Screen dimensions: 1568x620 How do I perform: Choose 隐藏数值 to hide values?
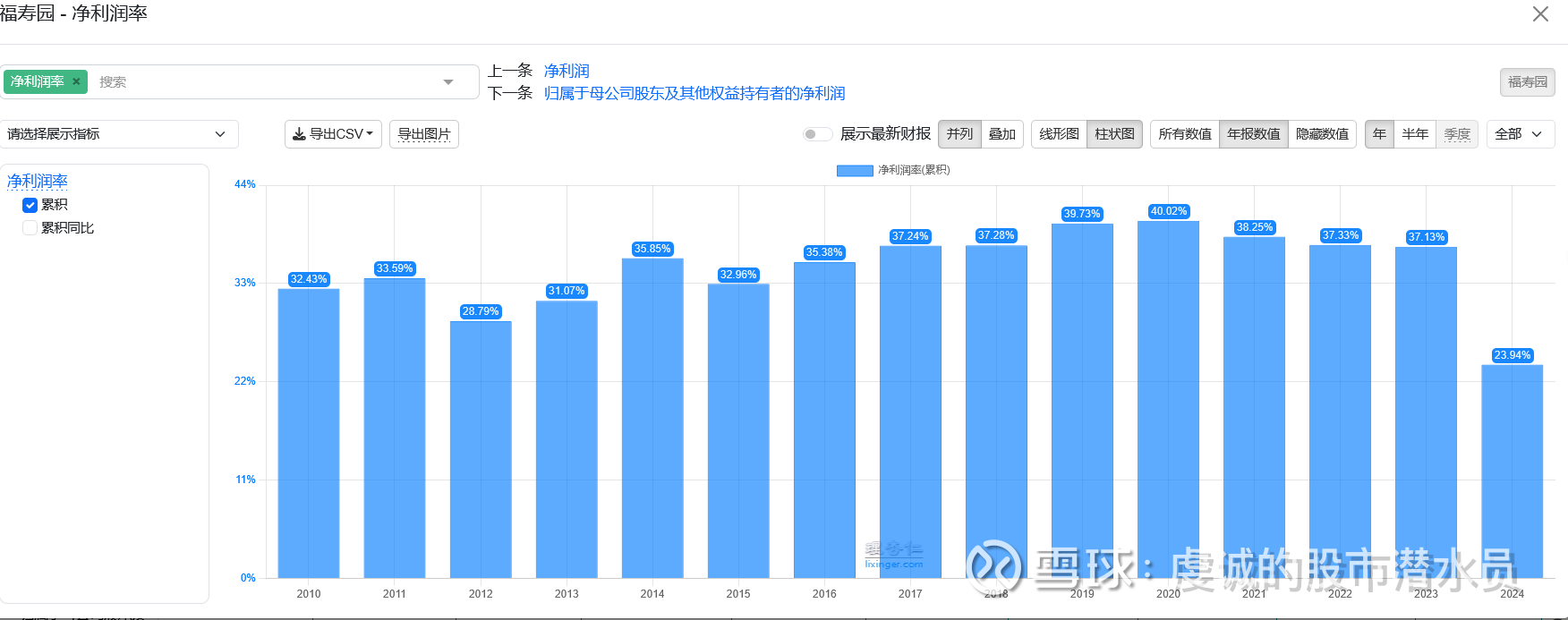1322,134
